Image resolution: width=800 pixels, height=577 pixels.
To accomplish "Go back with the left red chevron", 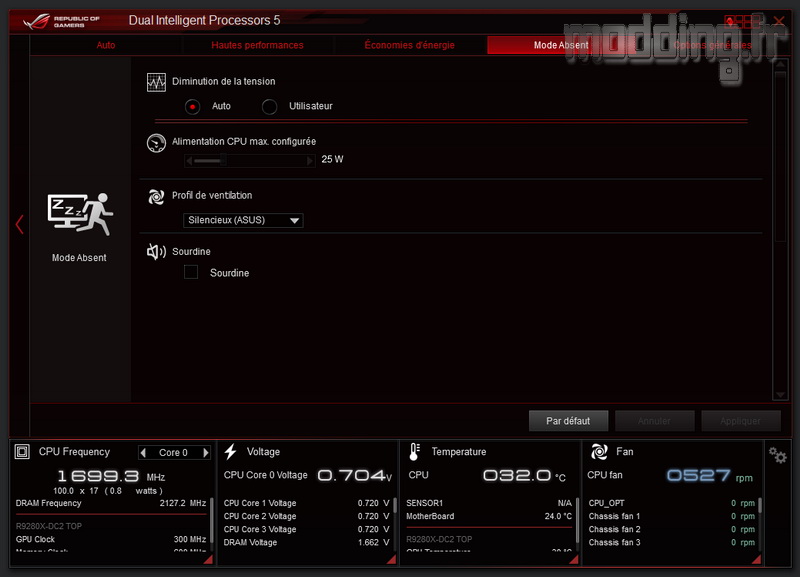I will (x=19, y=224).
